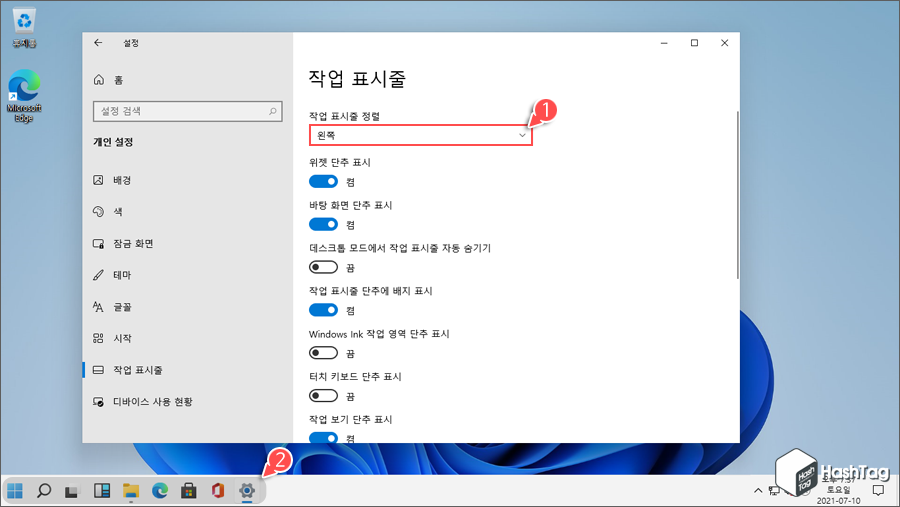Open the 잠금 화면 lock screen settings

(188, 243)
